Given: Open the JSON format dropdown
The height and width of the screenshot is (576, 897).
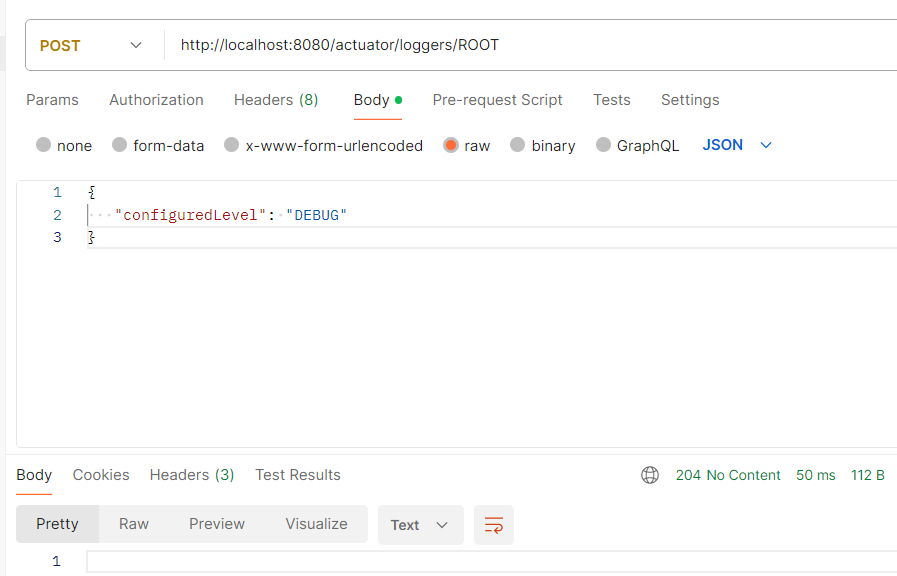Looking at the screenshot, I should coord(737,145).
